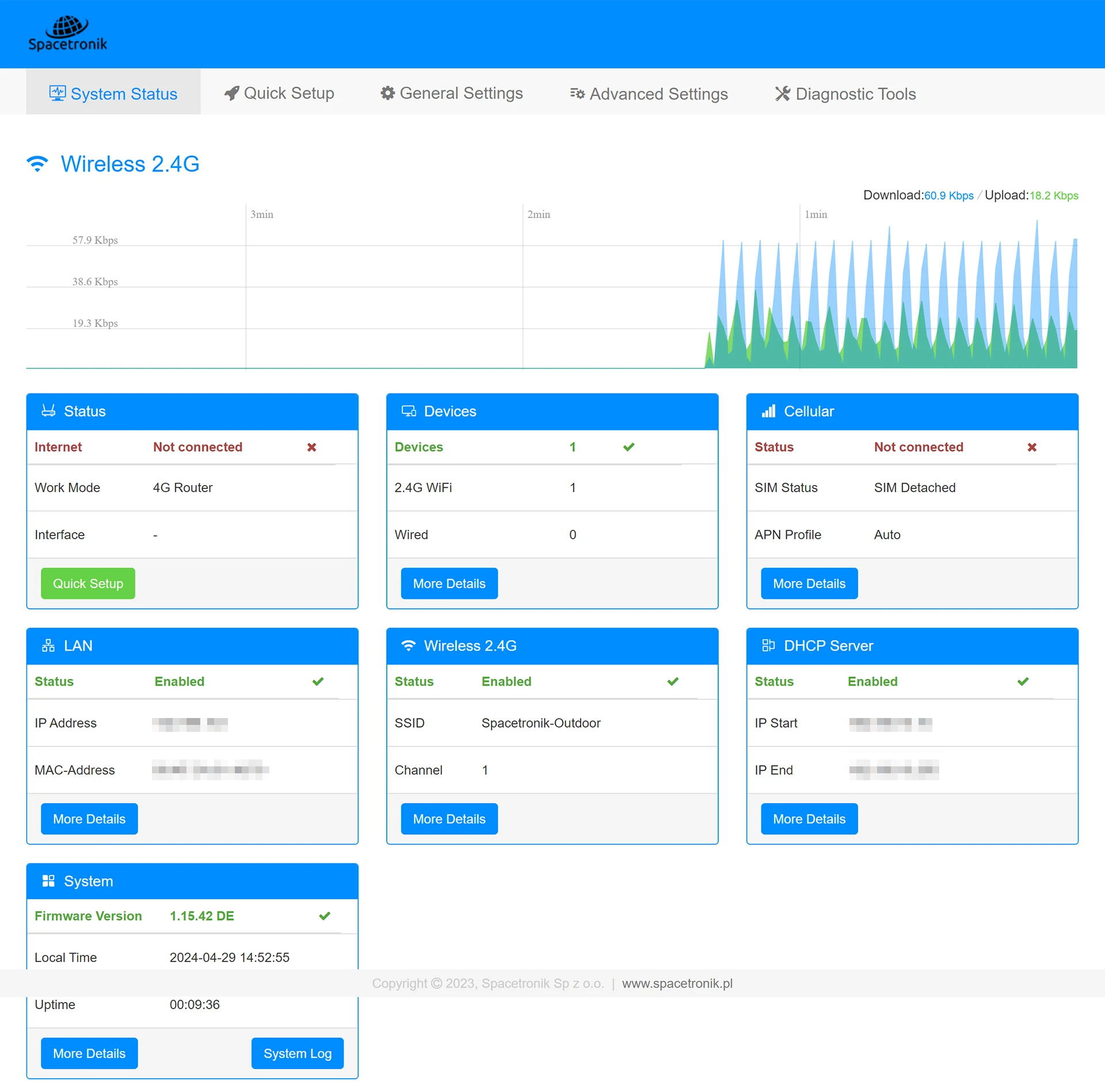The image size is (1105, 1092).
Task: Click green checkmark beside Firmware Version
Action: (325, 916)
